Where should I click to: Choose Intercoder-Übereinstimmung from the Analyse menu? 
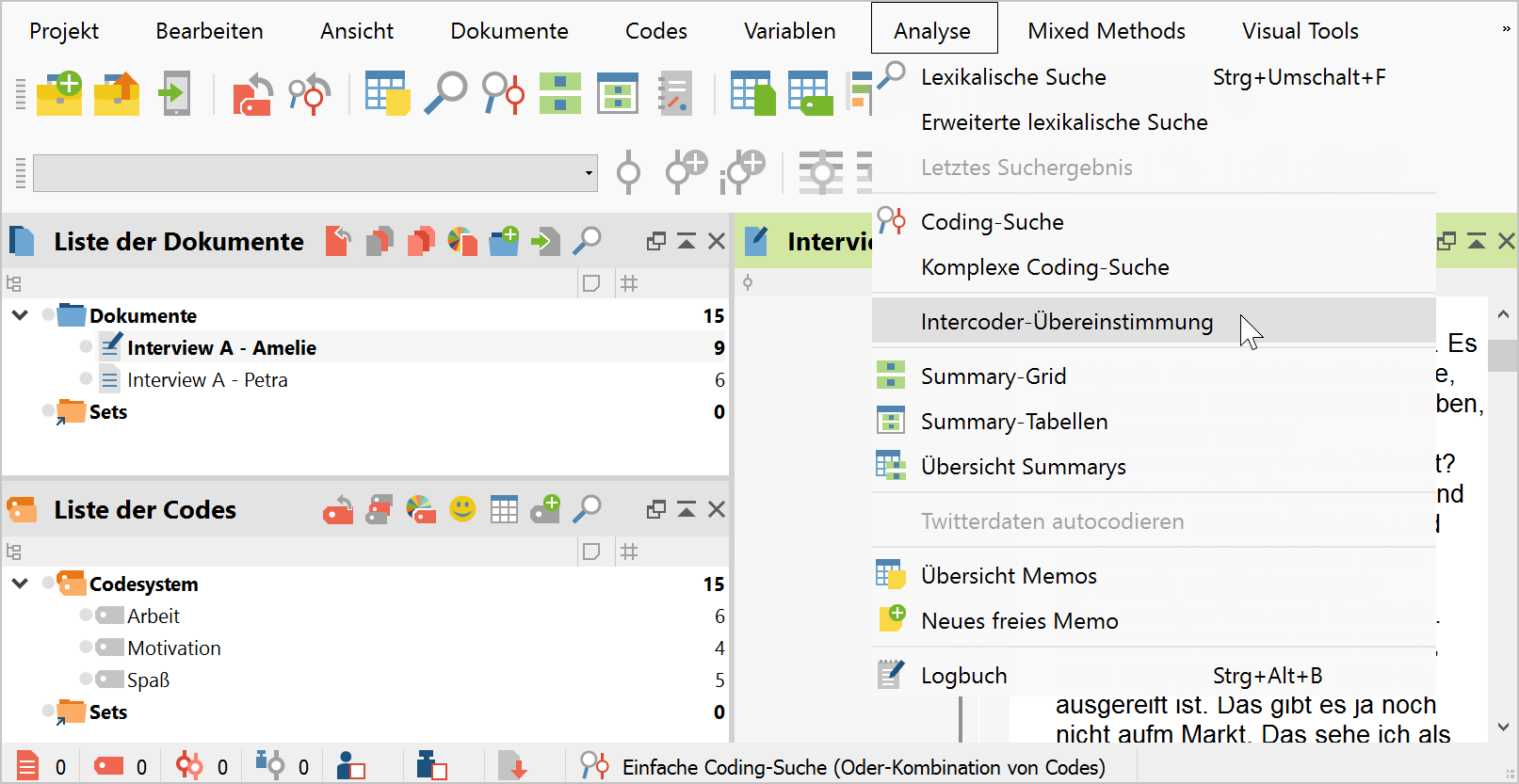coord(1154,322)
